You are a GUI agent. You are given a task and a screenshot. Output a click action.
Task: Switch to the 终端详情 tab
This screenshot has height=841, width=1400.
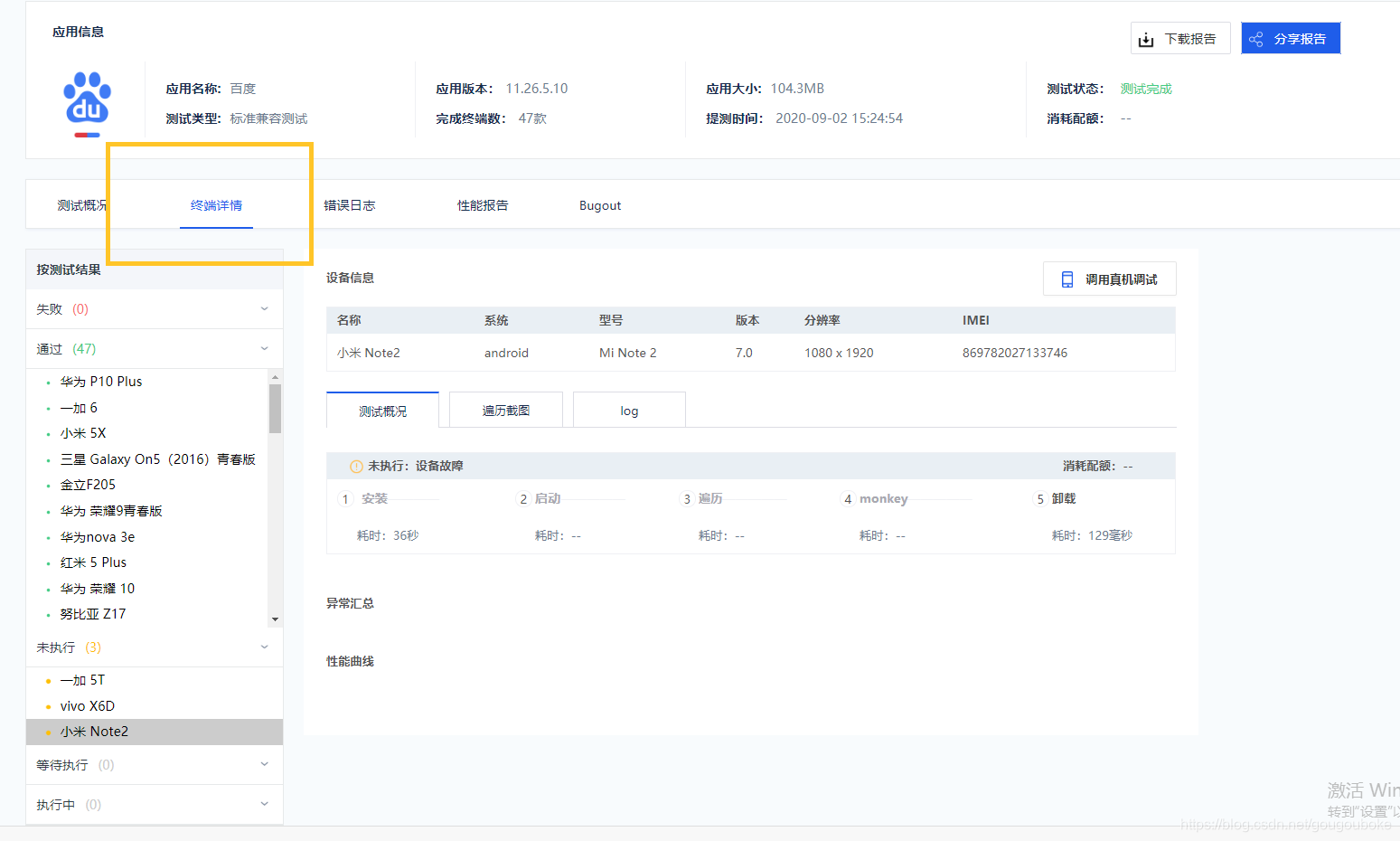(216, 205)
